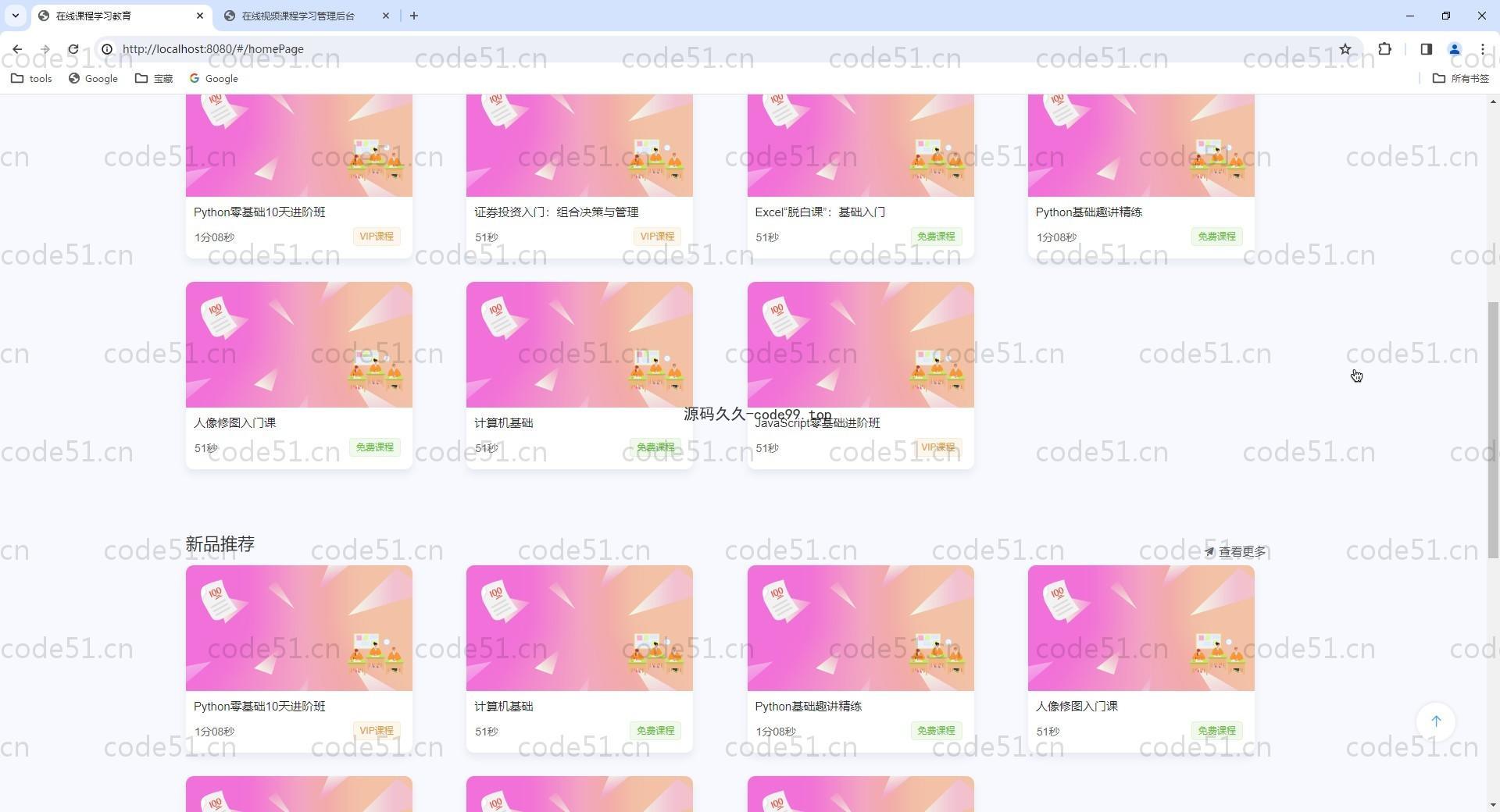
Task: Open Chrome's three-dot menu
Action: (1483, 49)
